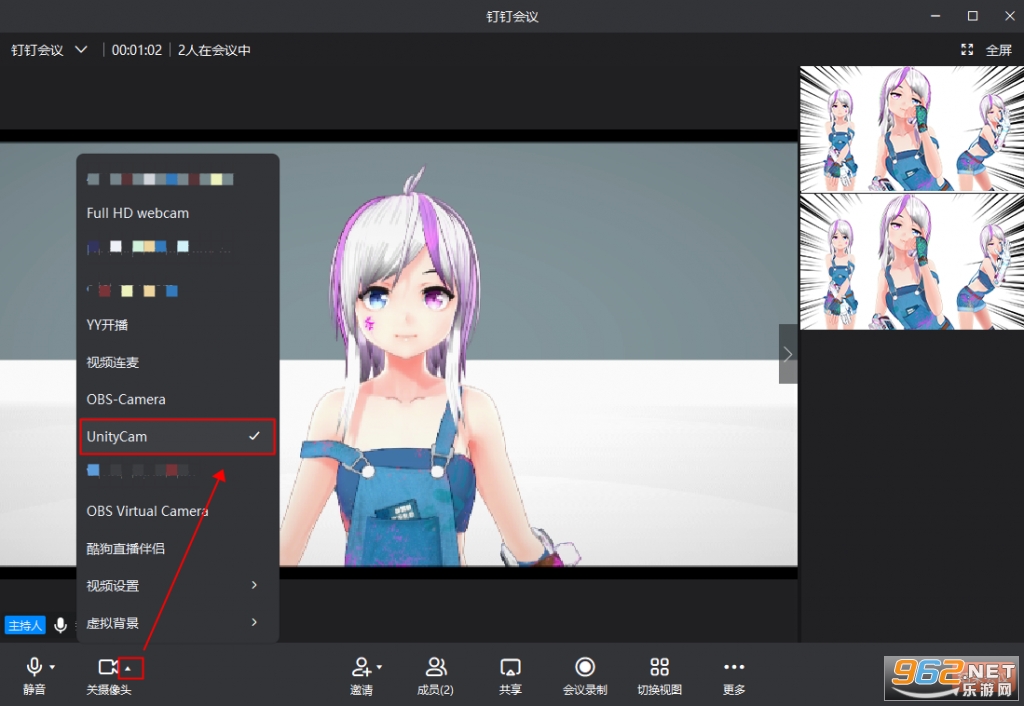Open dropdown arrow next to 邀请
The height and width of the screenshot is (706, 1024).
point(379,667)
